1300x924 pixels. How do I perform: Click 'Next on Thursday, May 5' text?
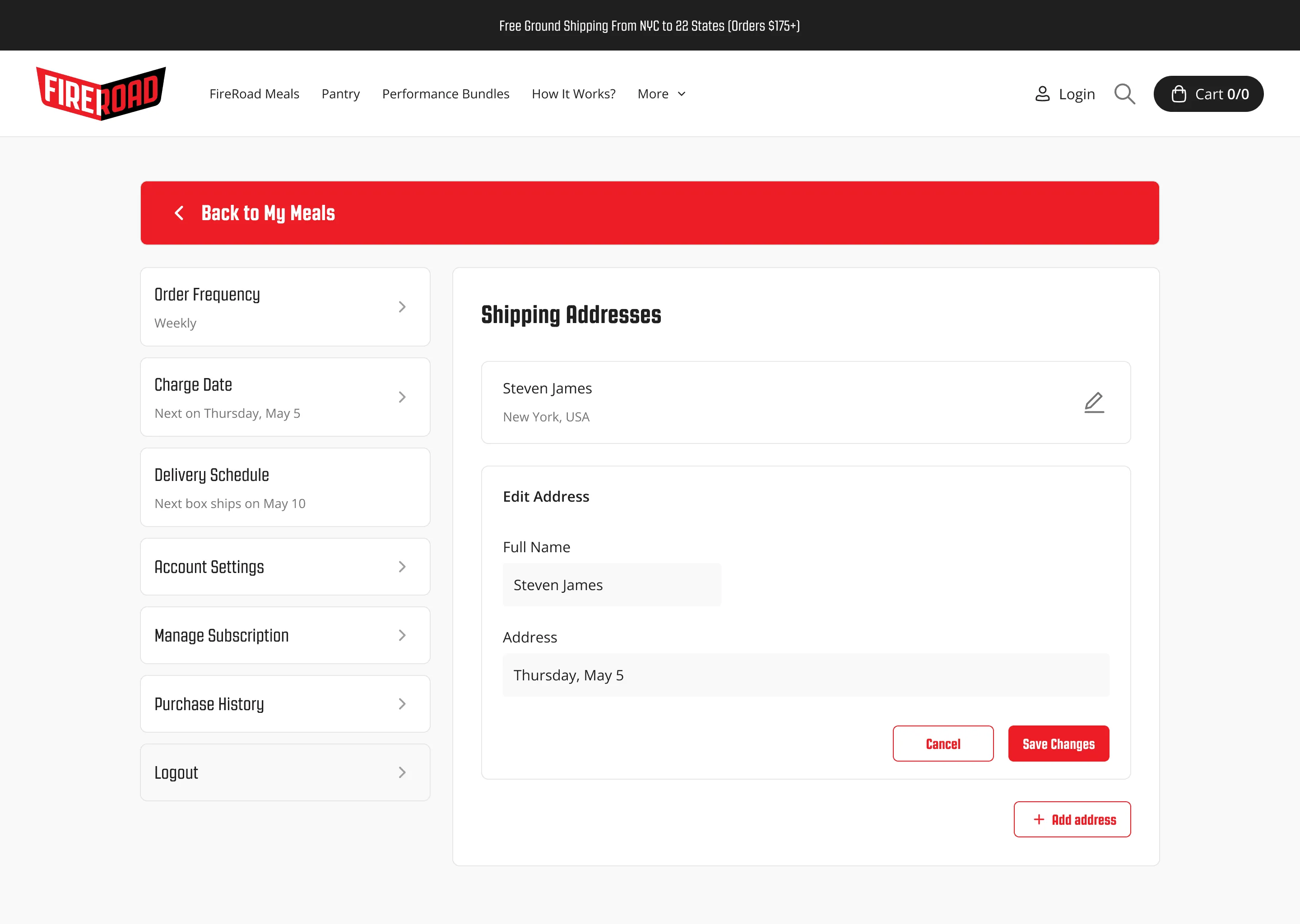pos(227,413)
